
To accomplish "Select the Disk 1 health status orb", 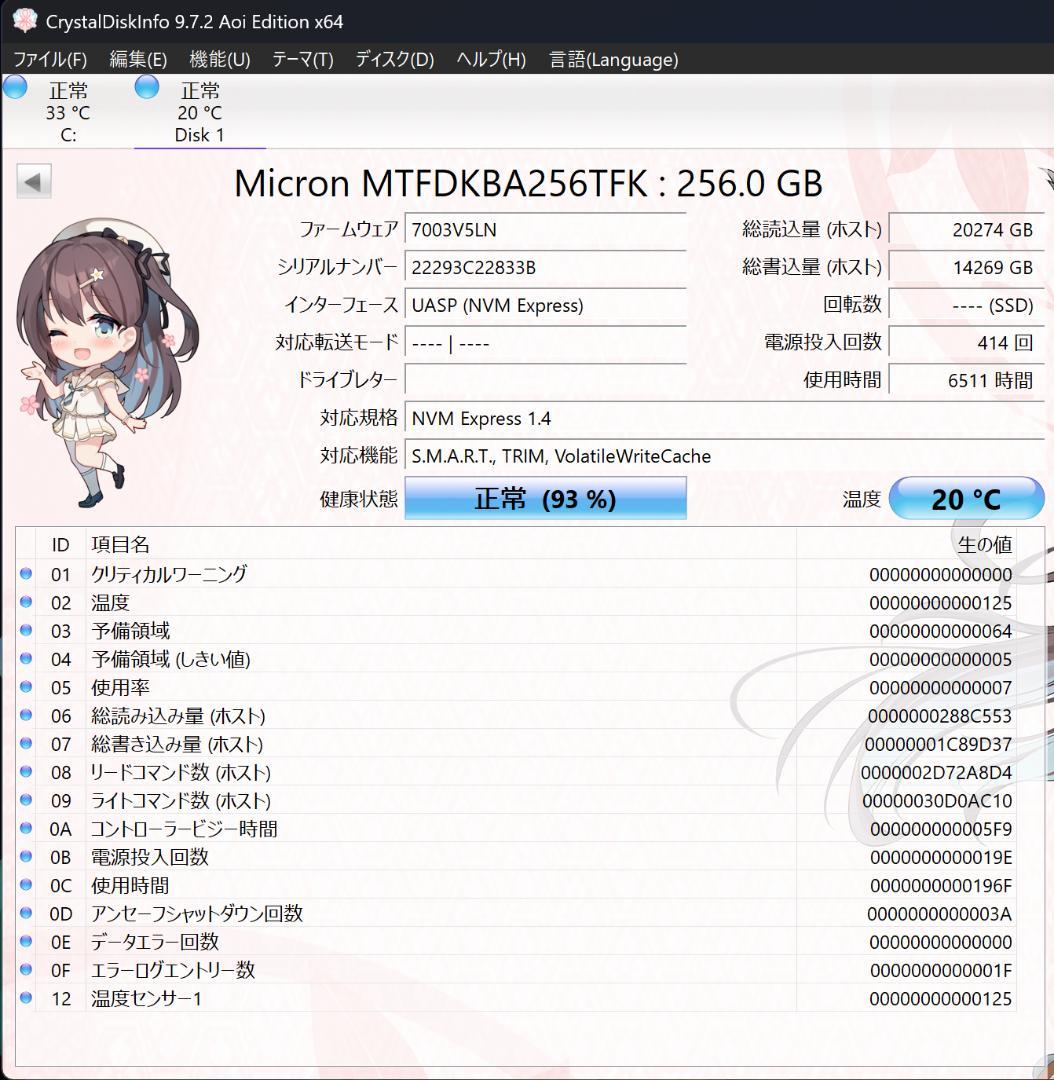I will tap(146, 87).
